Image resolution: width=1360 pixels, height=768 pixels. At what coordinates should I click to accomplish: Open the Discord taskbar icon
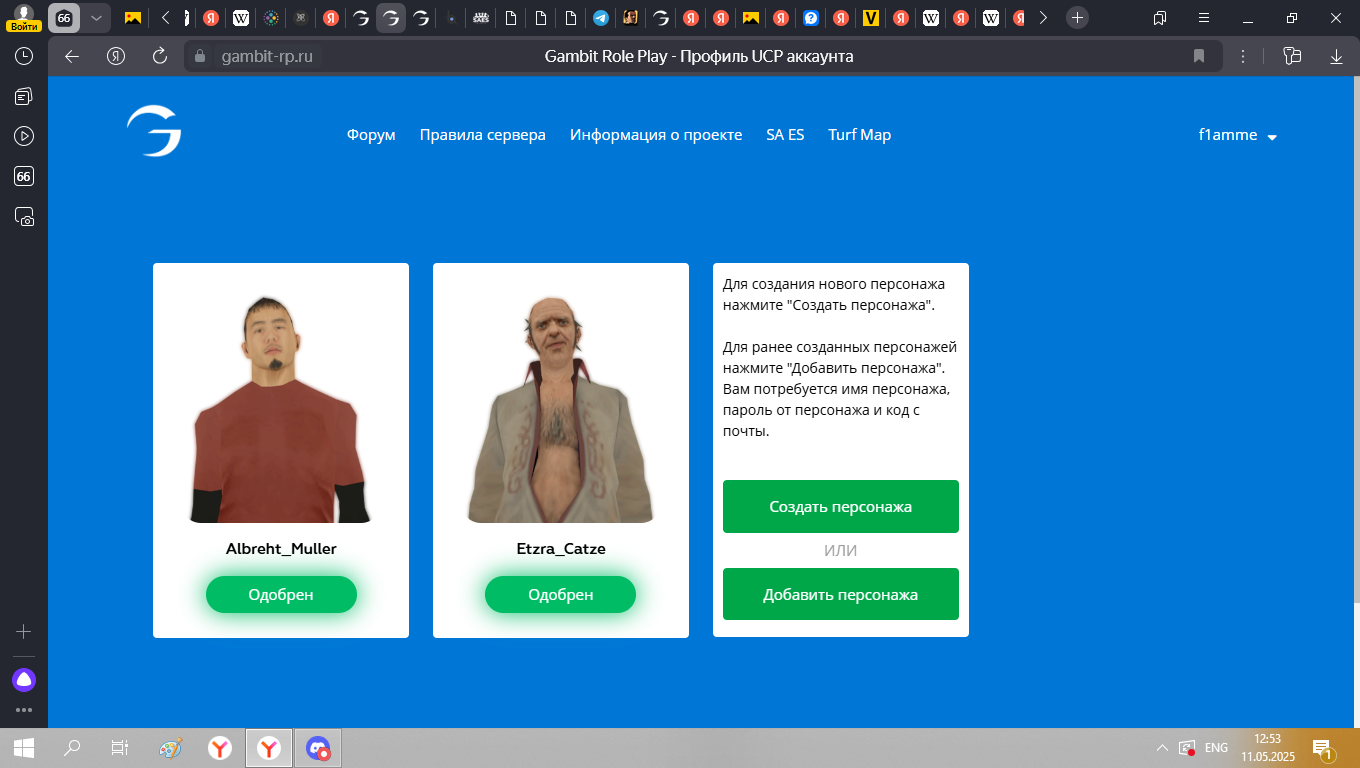318,747
